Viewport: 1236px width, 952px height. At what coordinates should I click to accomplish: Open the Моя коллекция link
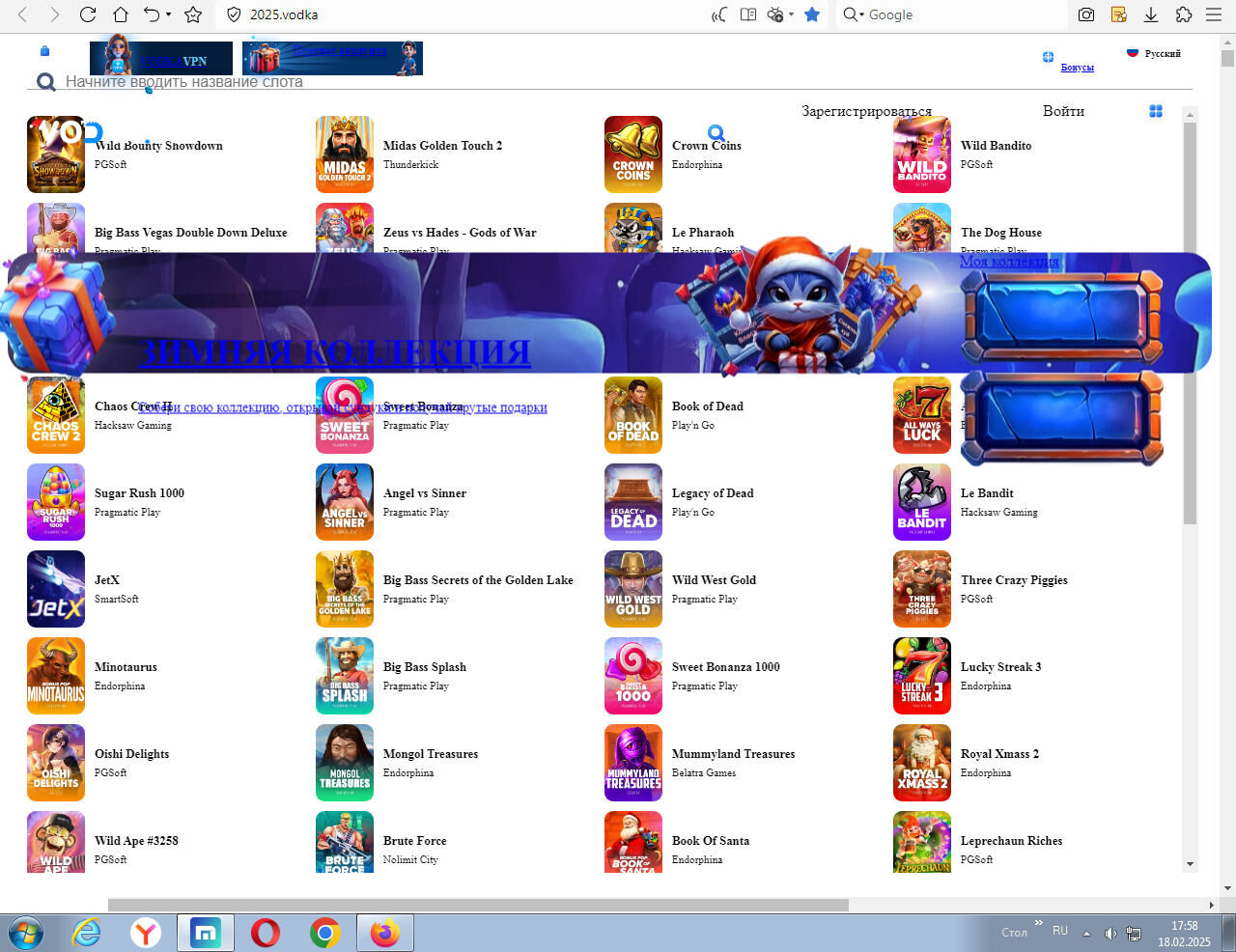point(1009,262)
